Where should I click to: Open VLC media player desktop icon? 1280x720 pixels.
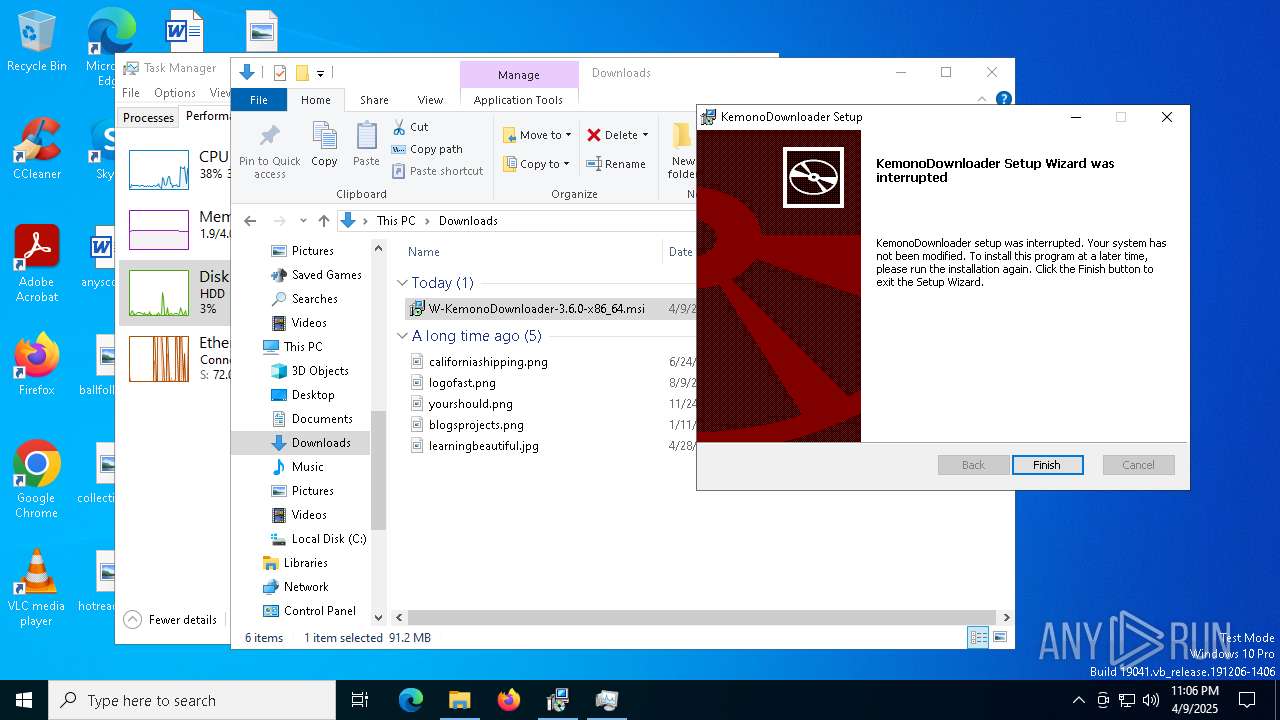37,588
